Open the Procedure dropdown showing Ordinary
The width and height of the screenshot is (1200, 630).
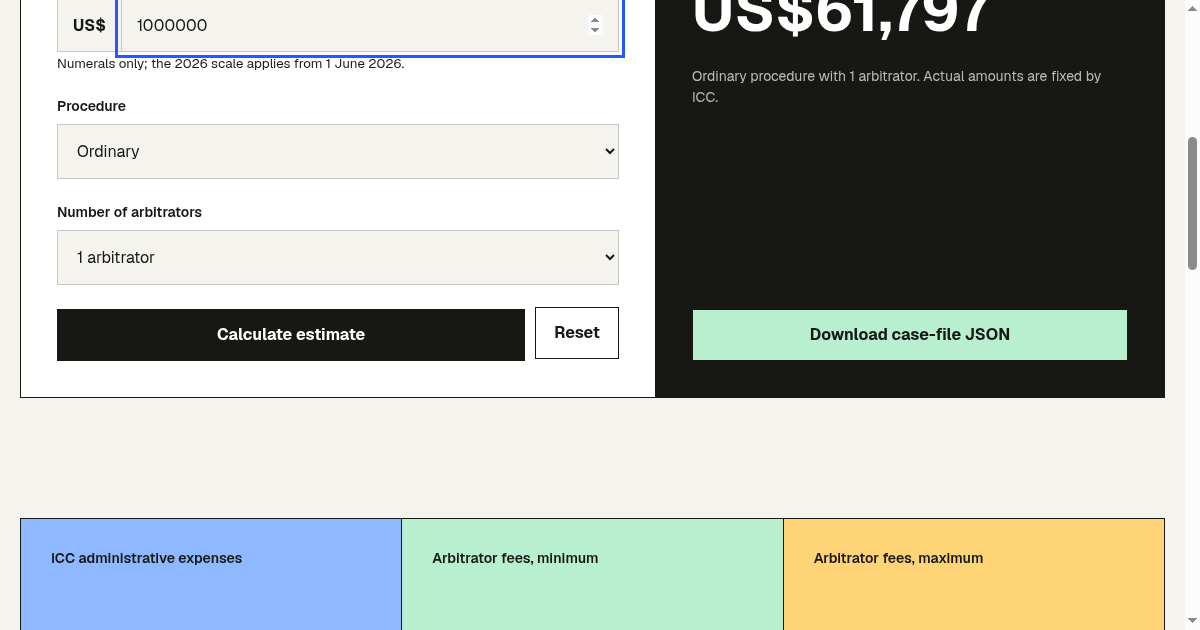338,151
